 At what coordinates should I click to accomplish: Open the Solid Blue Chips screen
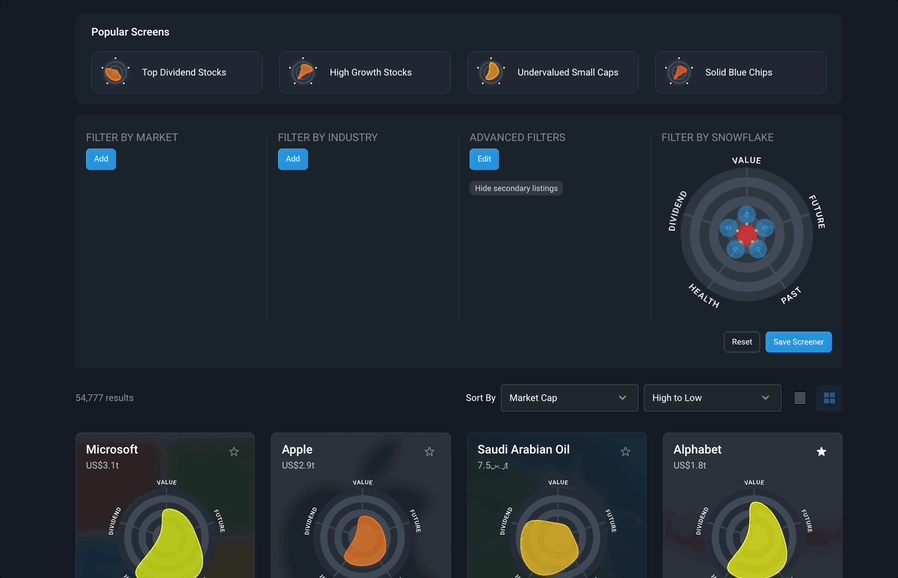[741, 72]
